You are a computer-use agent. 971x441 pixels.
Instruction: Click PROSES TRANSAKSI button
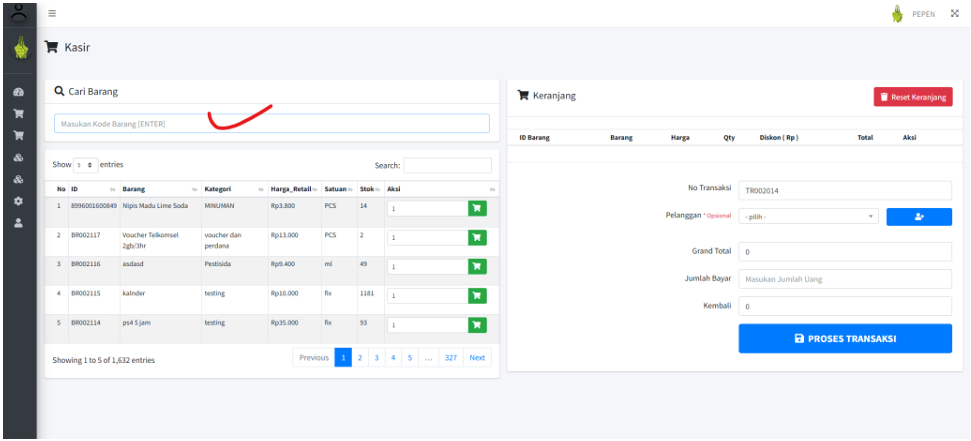(x=845, y=339)
